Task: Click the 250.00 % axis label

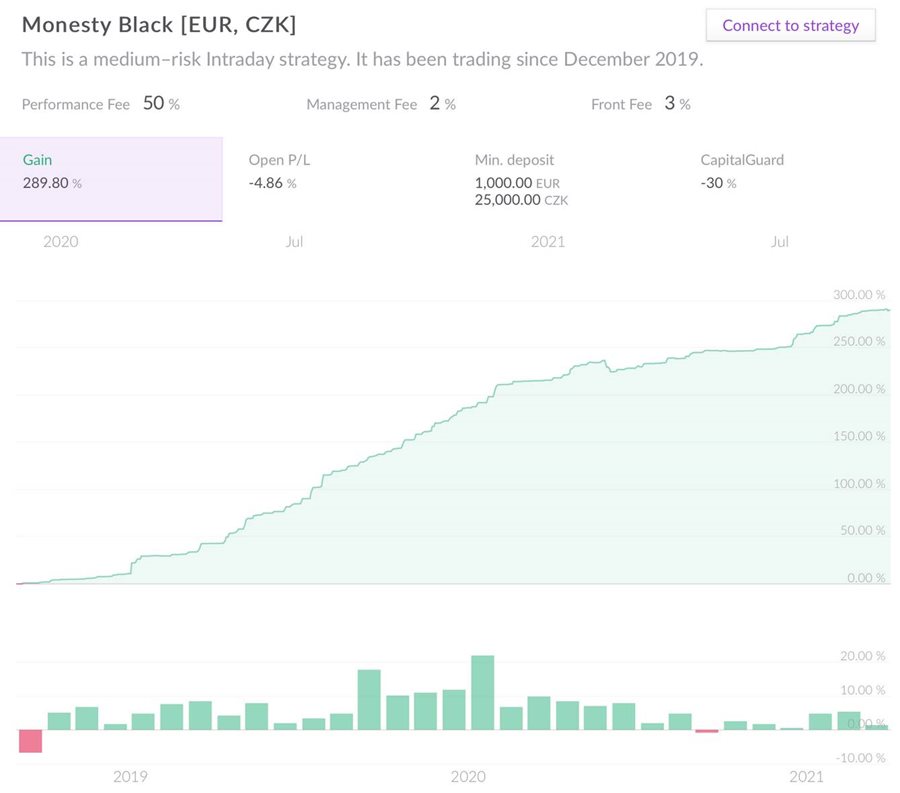Action: [859, 341]
